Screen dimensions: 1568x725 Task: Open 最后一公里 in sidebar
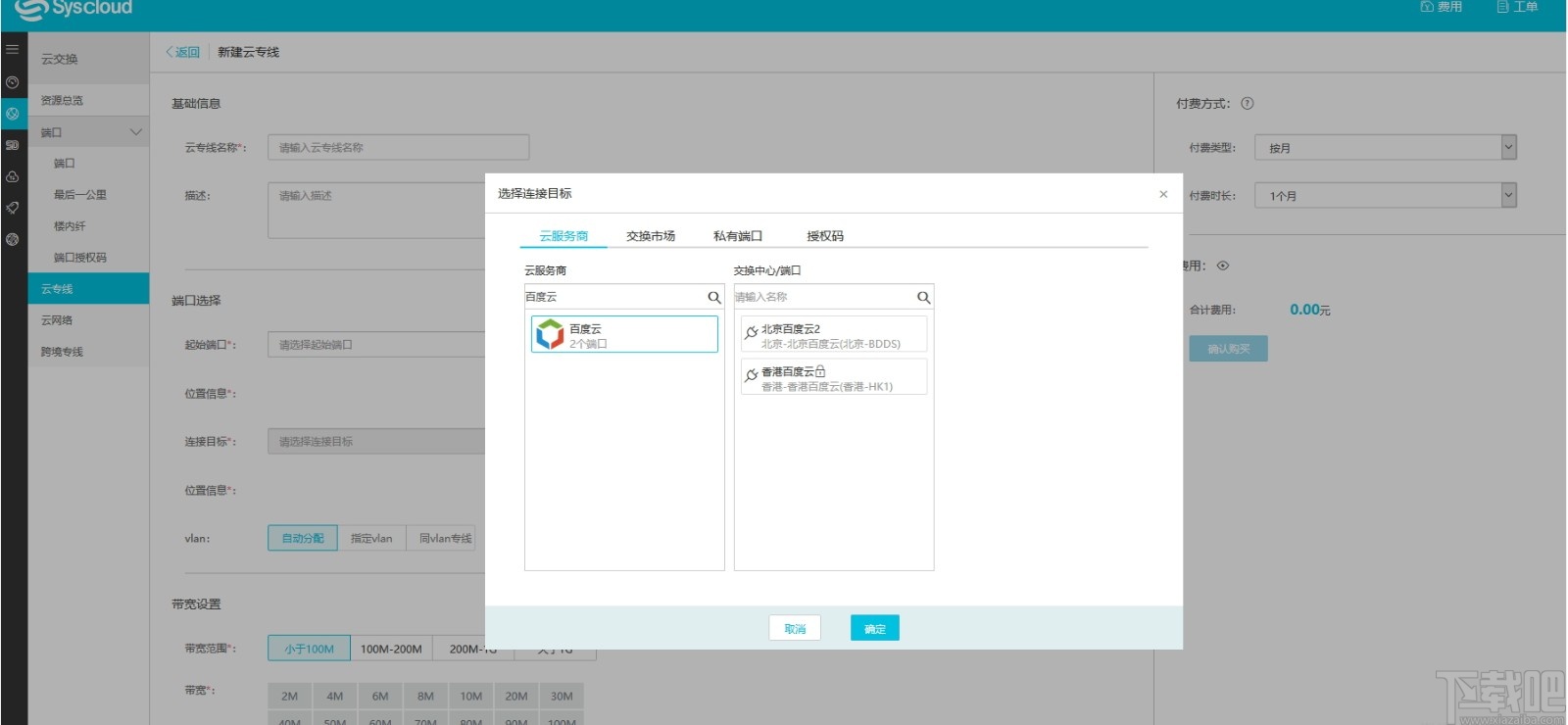(x=80, y=195)
